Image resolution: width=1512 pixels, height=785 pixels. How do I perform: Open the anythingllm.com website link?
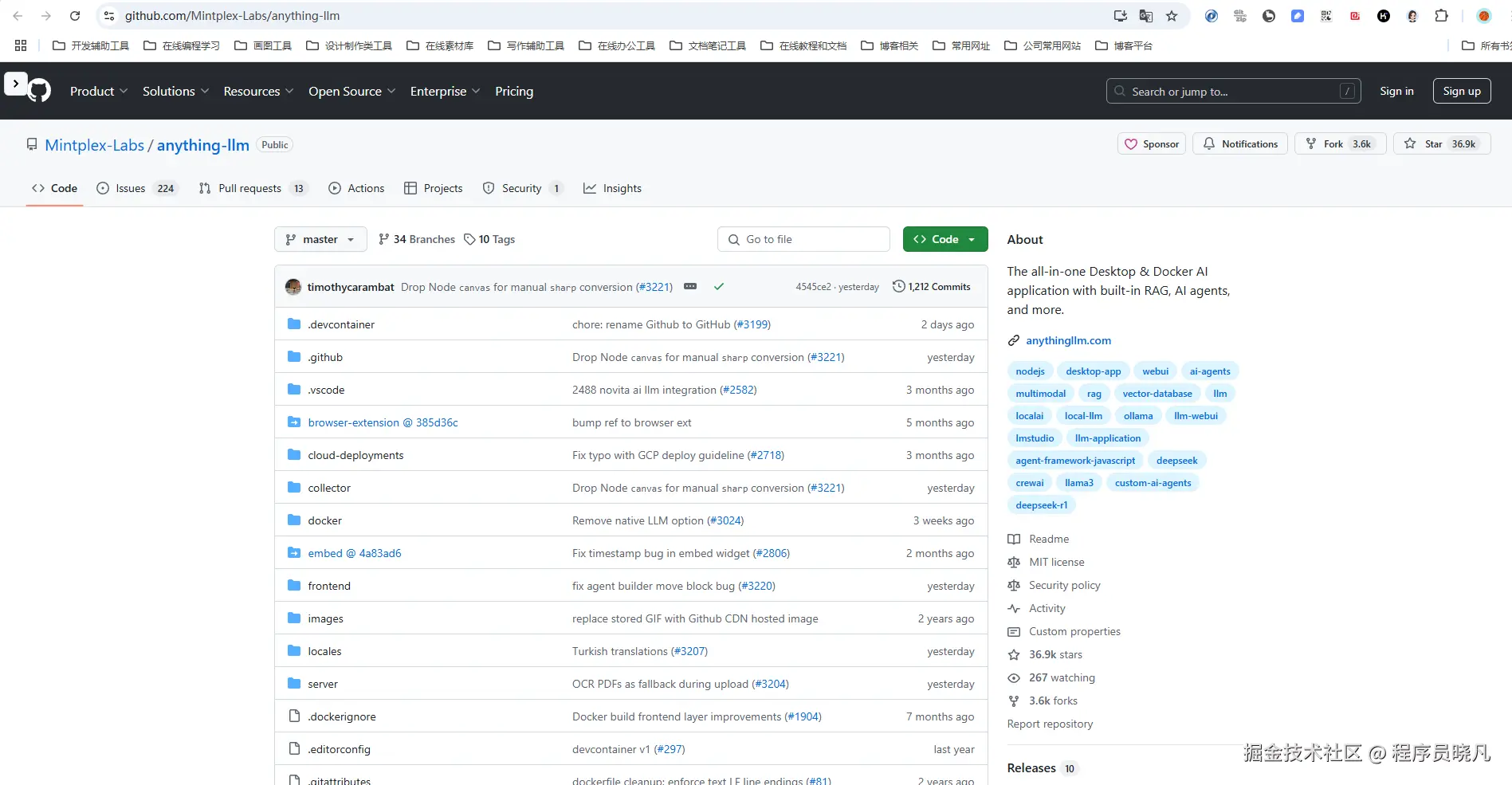1068,340
